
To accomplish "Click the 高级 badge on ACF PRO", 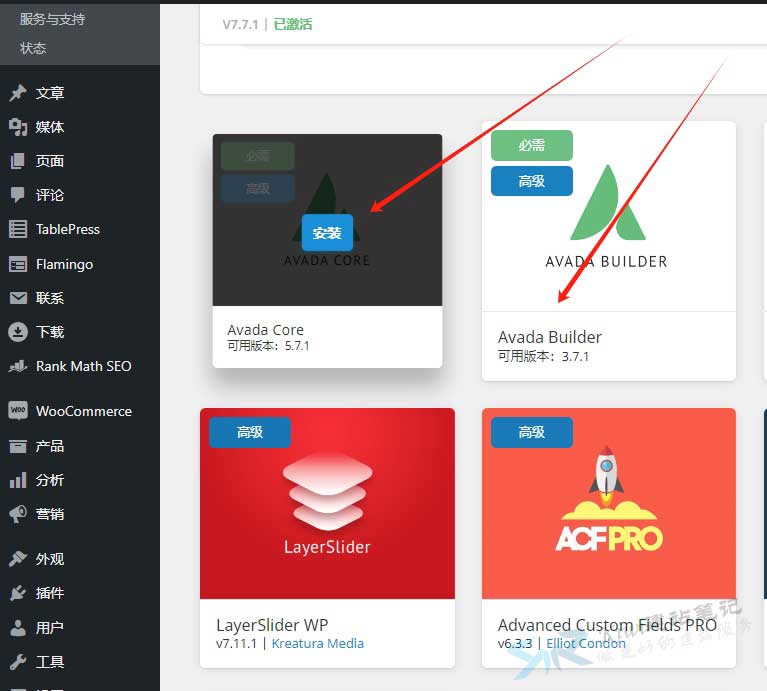I will [x=532, y=432].
